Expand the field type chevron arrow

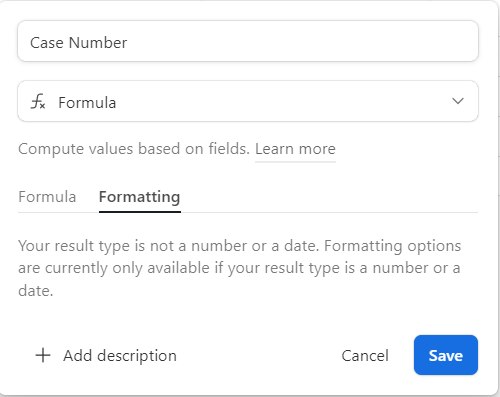click(x=458, y=101)
